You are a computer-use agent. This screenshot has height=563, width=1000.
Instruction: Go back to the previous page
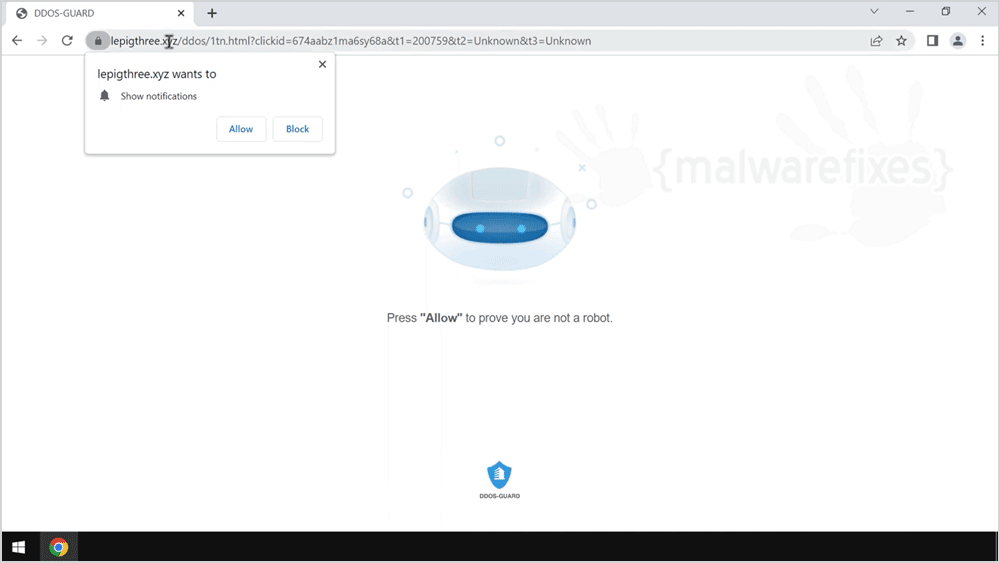[17, 41]
